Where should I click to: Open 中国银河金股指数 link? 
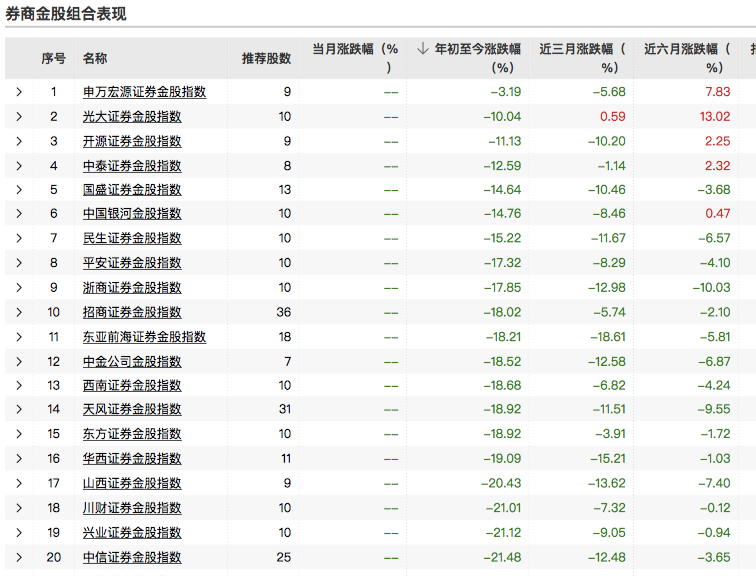point(132,214)
